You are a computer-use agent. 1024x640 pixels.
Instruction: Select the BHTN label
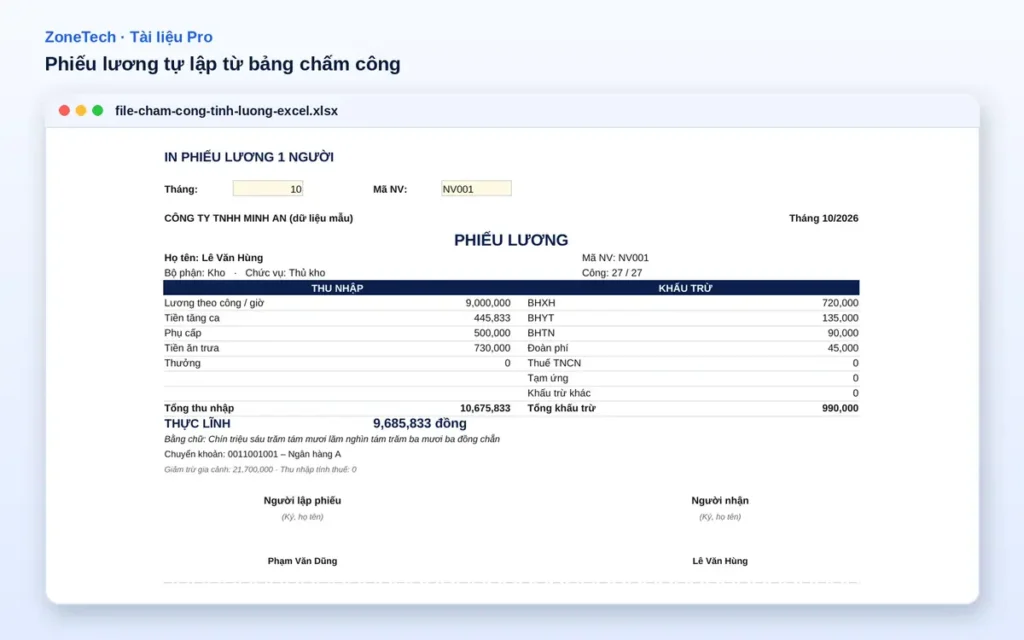point(541,333)
